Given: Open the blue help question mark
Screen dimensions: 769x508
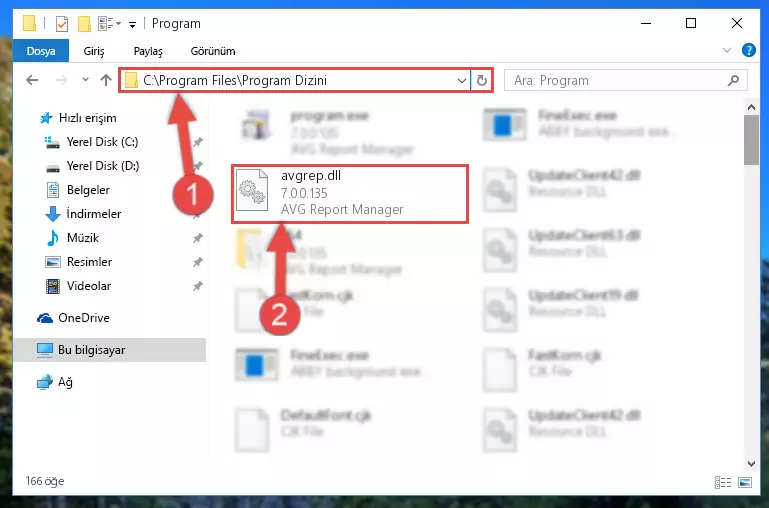Looking at the screenshot, I should (748, 50).
